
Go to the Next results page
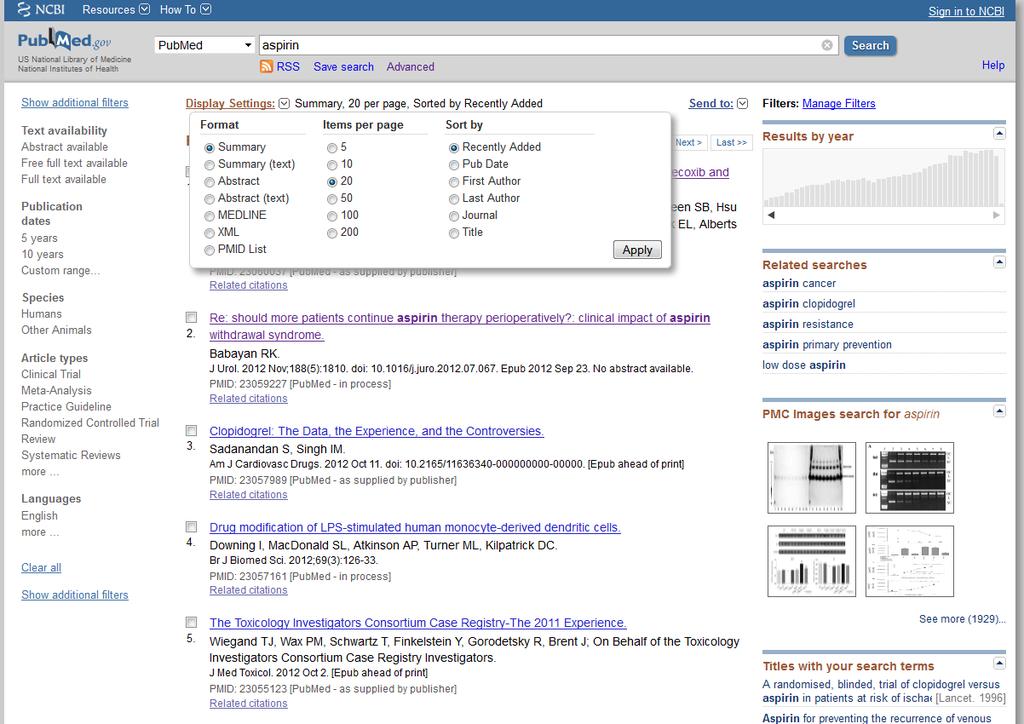tap(688, 142)
